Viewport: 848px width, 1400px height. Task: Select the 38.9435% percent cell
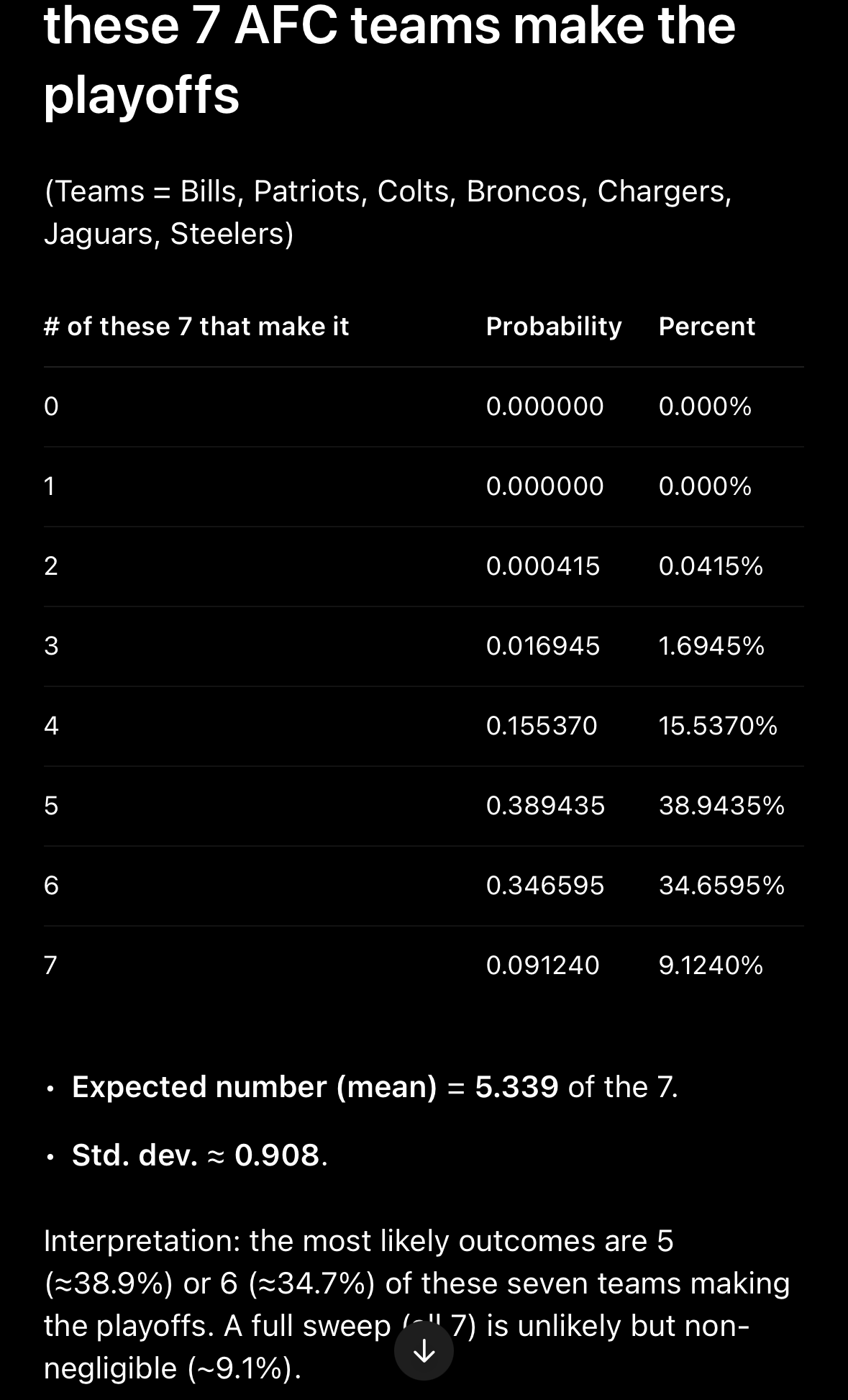click(721, 805)
